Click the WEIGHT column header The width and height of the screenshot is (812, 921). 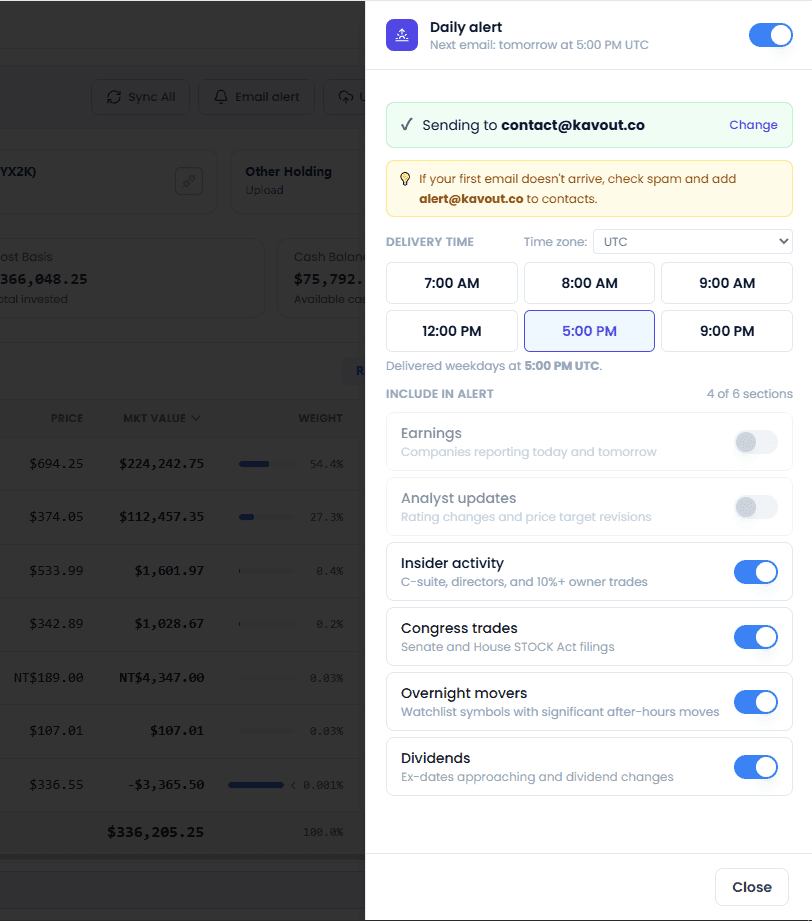point(320,418)
